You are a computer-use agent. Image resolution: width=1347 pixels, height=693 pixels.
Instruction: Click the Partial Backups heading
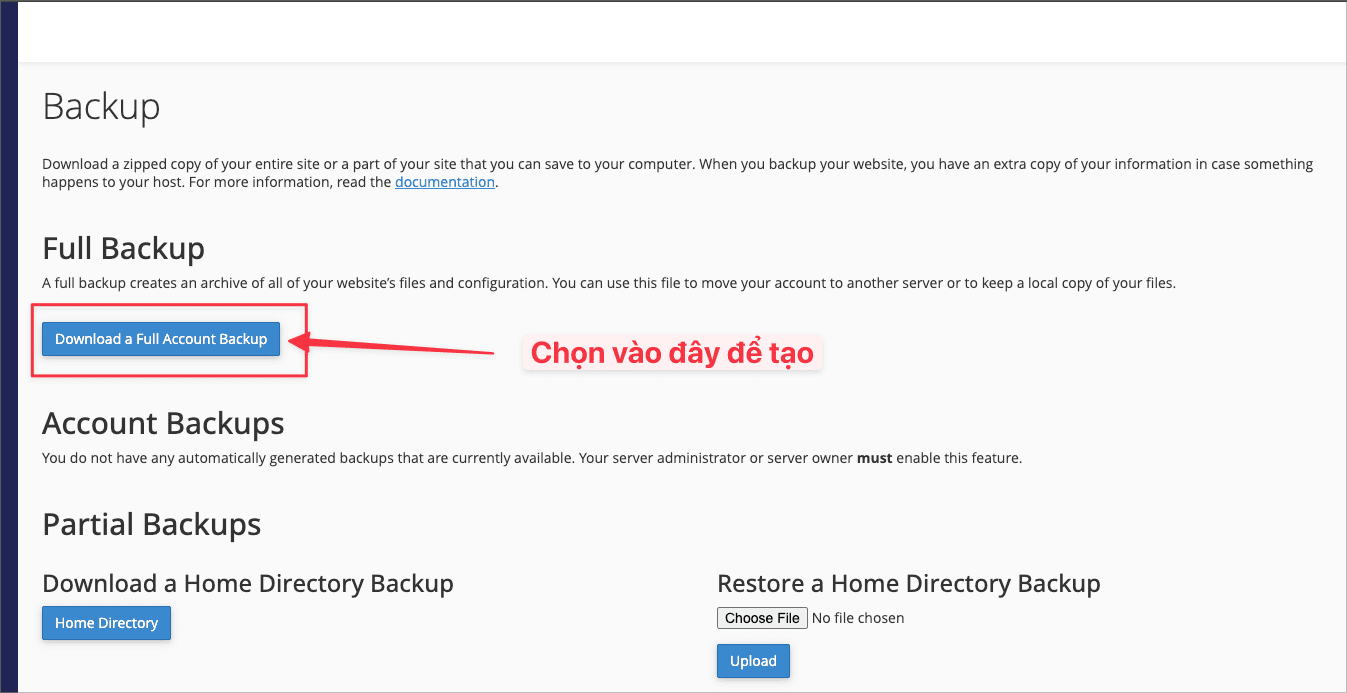151,524
